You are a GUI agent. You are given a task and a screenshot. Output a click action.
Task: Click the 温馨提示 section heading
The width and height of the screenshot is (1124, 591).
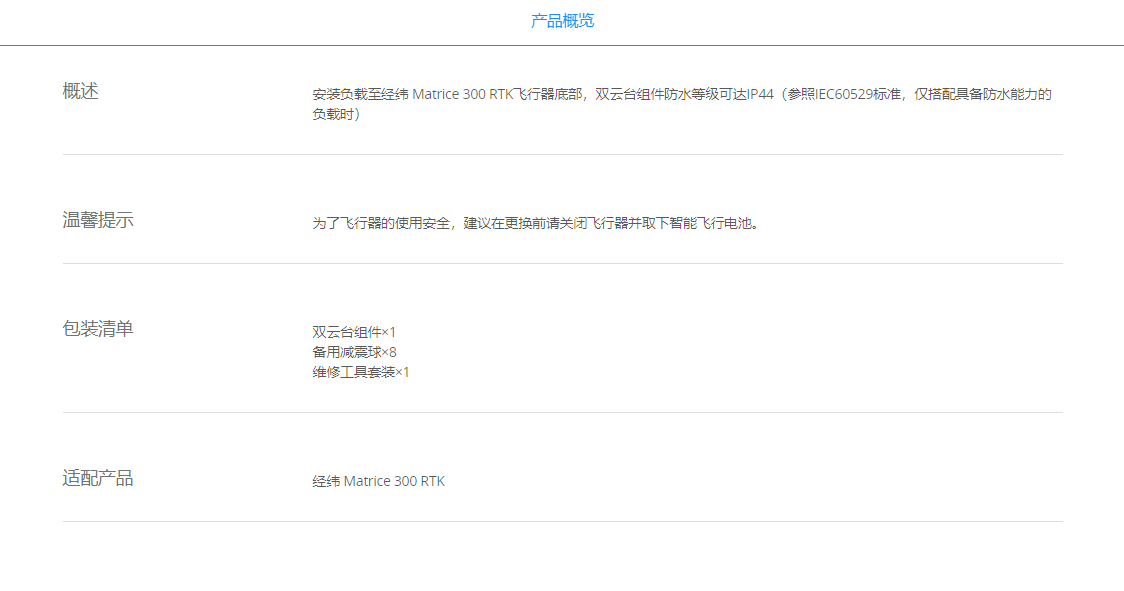click(x=97, y=220)
